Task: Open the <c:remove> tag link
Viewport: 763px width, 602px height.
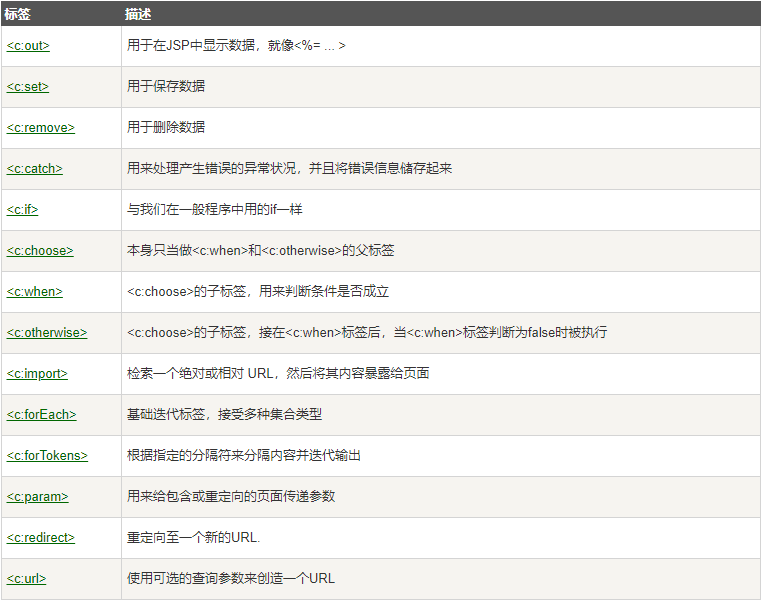Action: (x=41, y=128)
